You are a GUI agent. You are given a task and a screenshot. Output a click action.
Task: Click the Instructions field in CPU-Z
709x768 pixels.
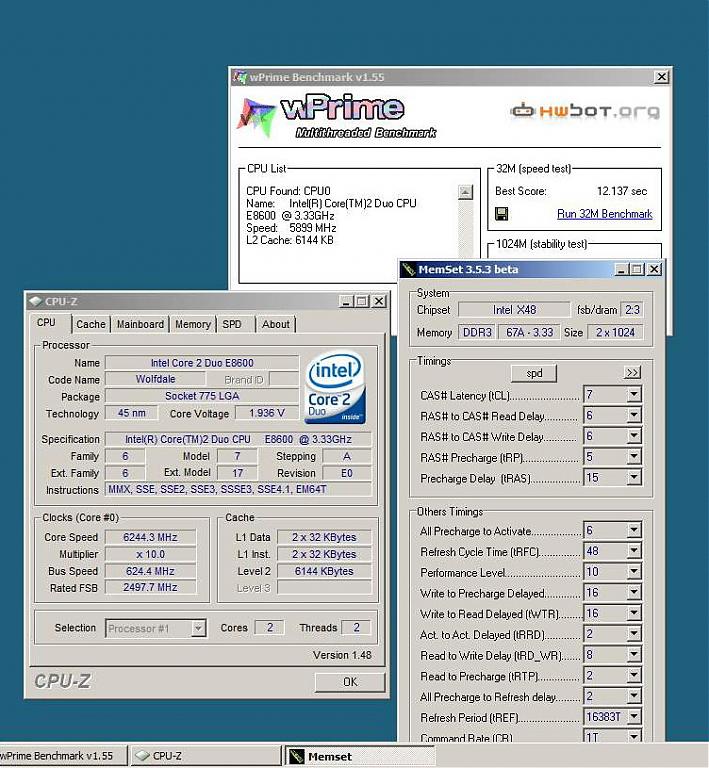click(x=238, y=489)
